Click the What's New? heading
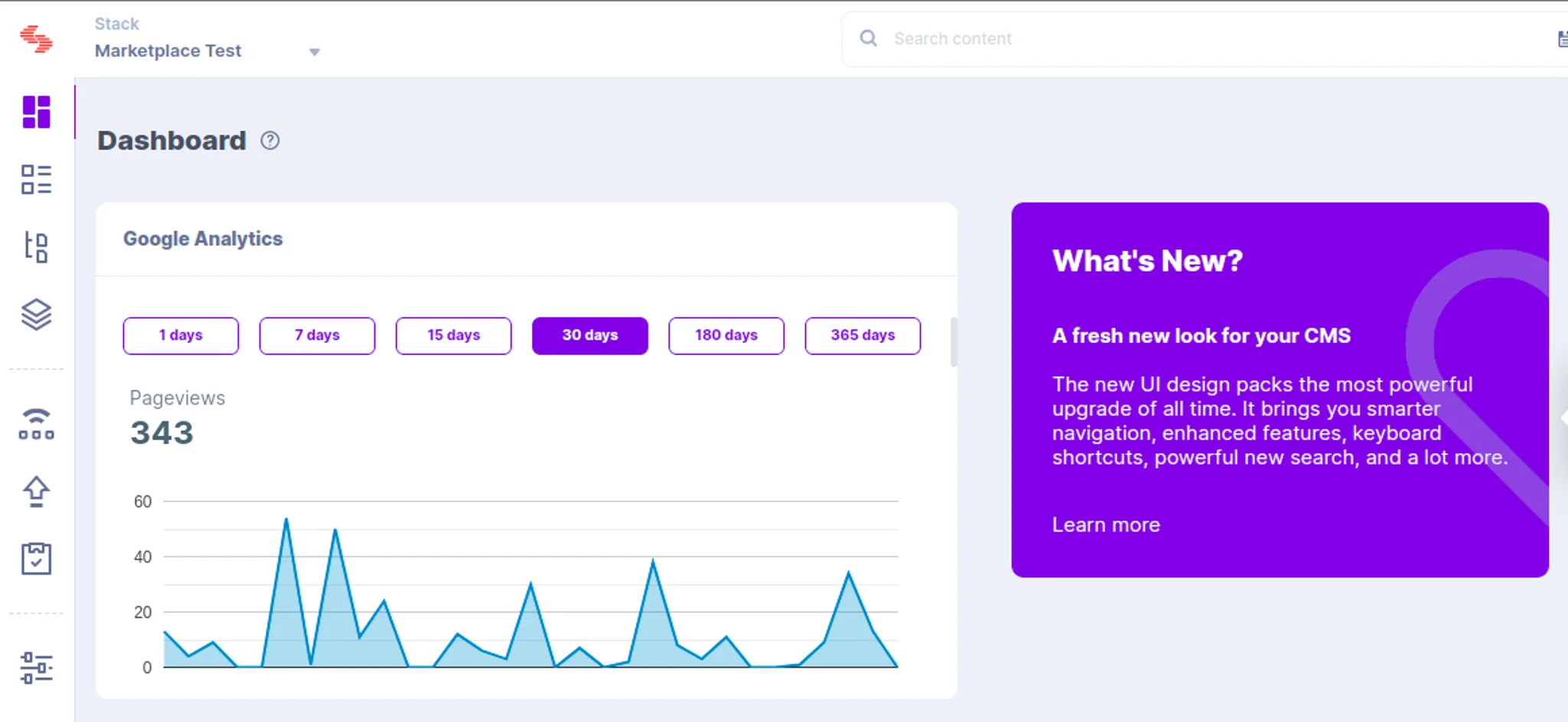 (1147, 261)
